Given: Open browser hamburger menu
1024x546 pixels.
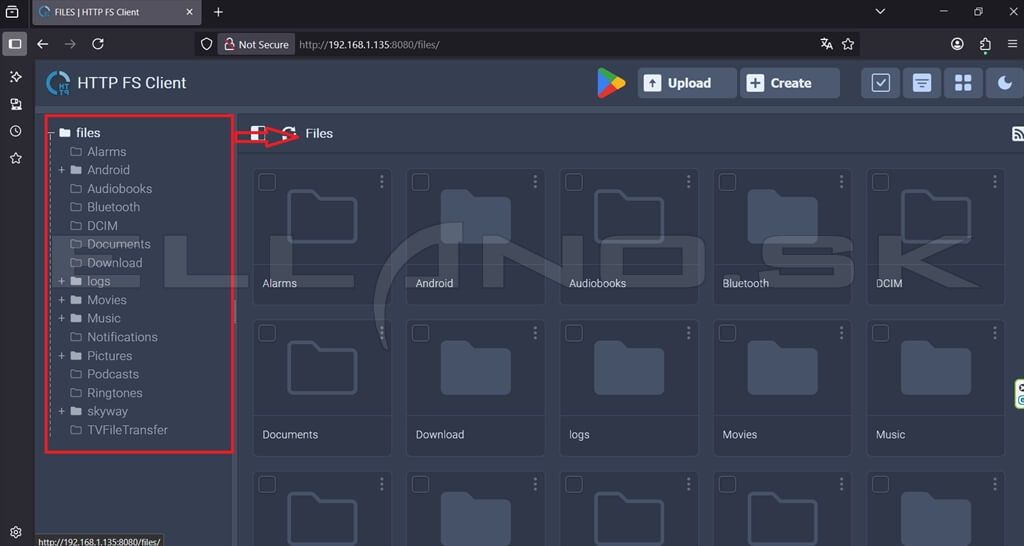Looking at the screenshot, I should pyautogui.click(x=1012, y=44).
